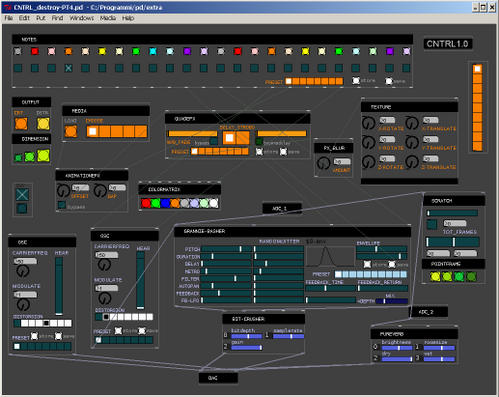This screenshot has height=397, width=499.
Task: Toggle the large X-marked box below DIMENSION
Action: pyautogui.click(x=22, y=194)
